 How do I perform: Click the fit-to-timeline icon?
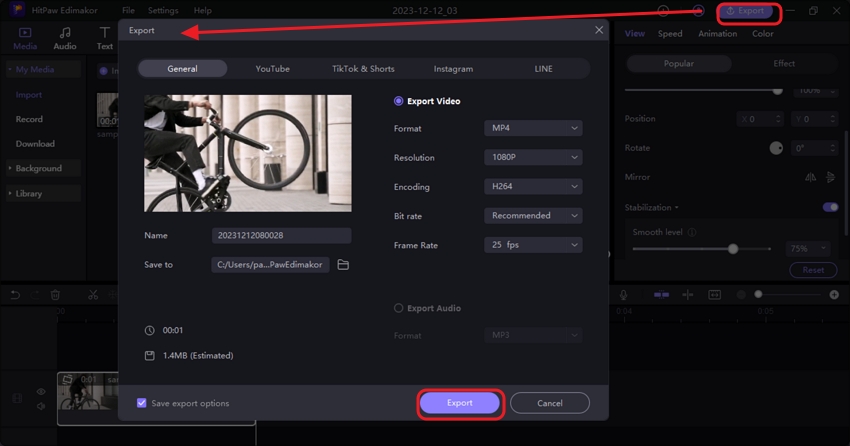pos(714,295)
